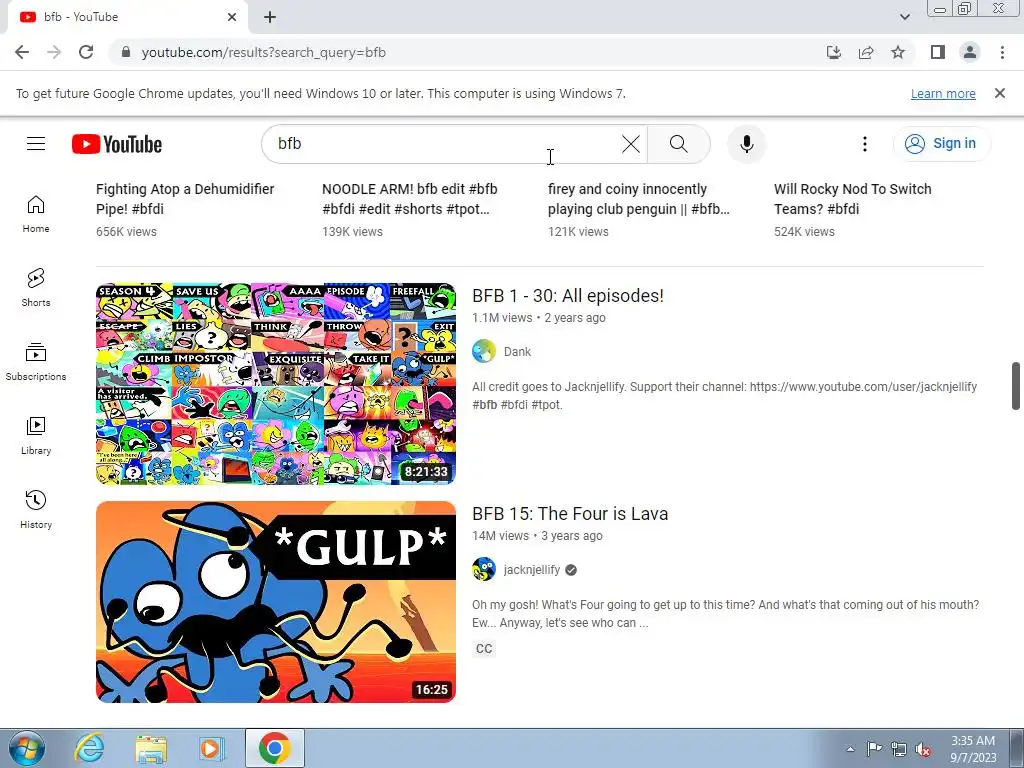The image size is (1024, 768).
Task: Click the YouTube logo
Action: (117, 144)
